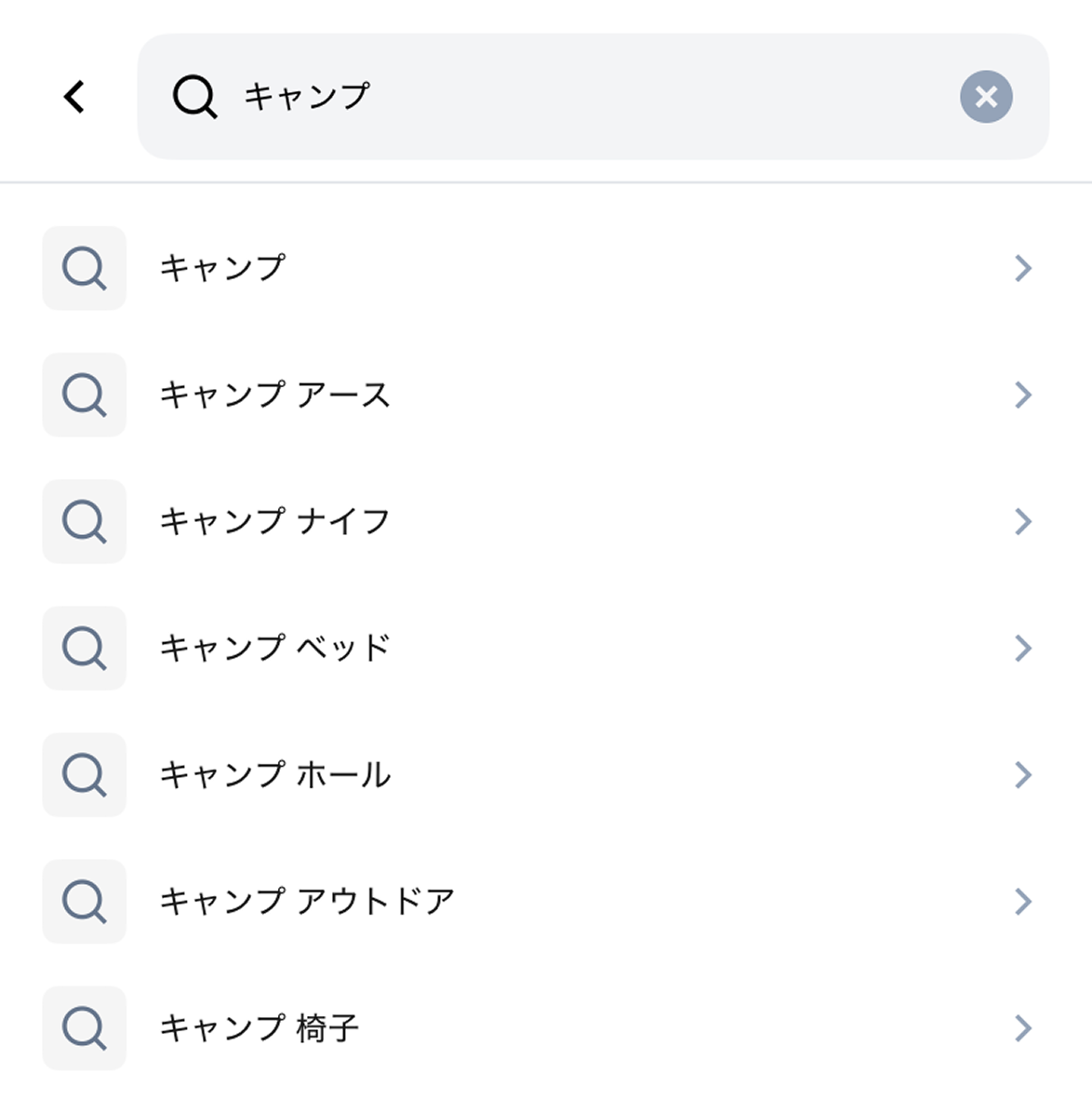Viewport: 1092px width, 1099px height.
Task: Click the magnifier icon in search bar
Action: 194,97
